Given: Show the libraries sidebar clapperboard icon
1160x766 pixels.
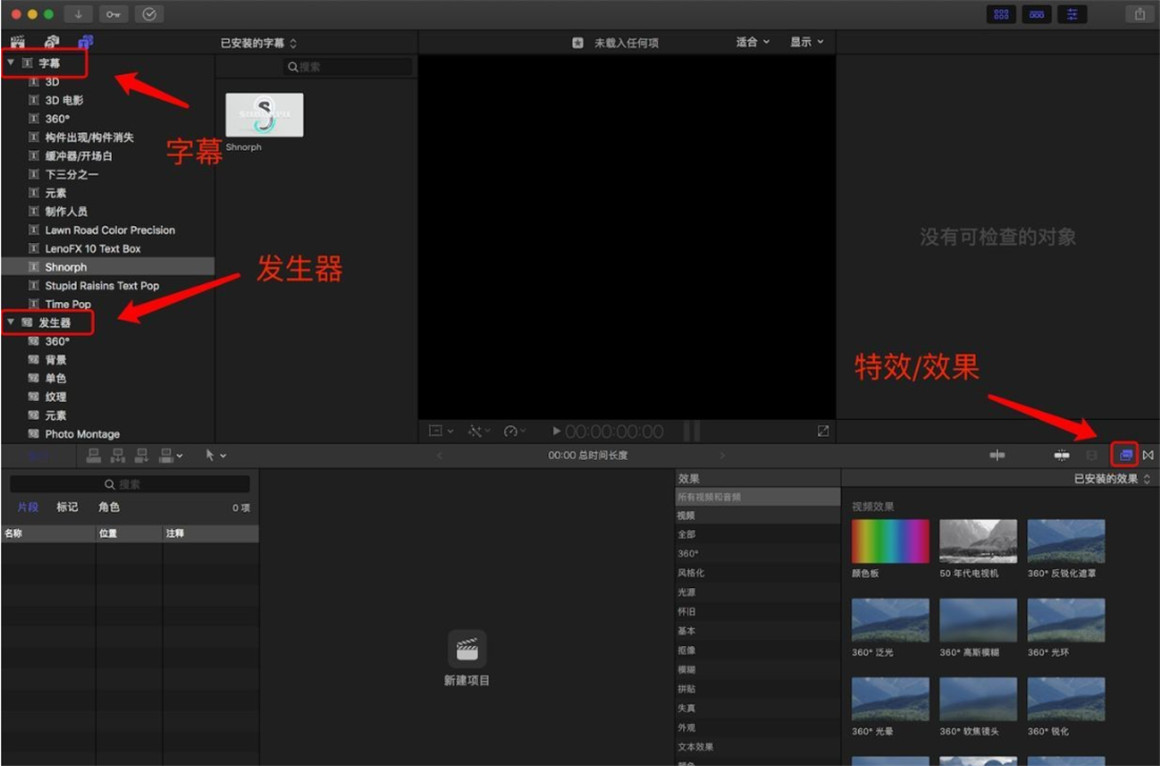Looking at the screenshot, I should coord(17,42).
